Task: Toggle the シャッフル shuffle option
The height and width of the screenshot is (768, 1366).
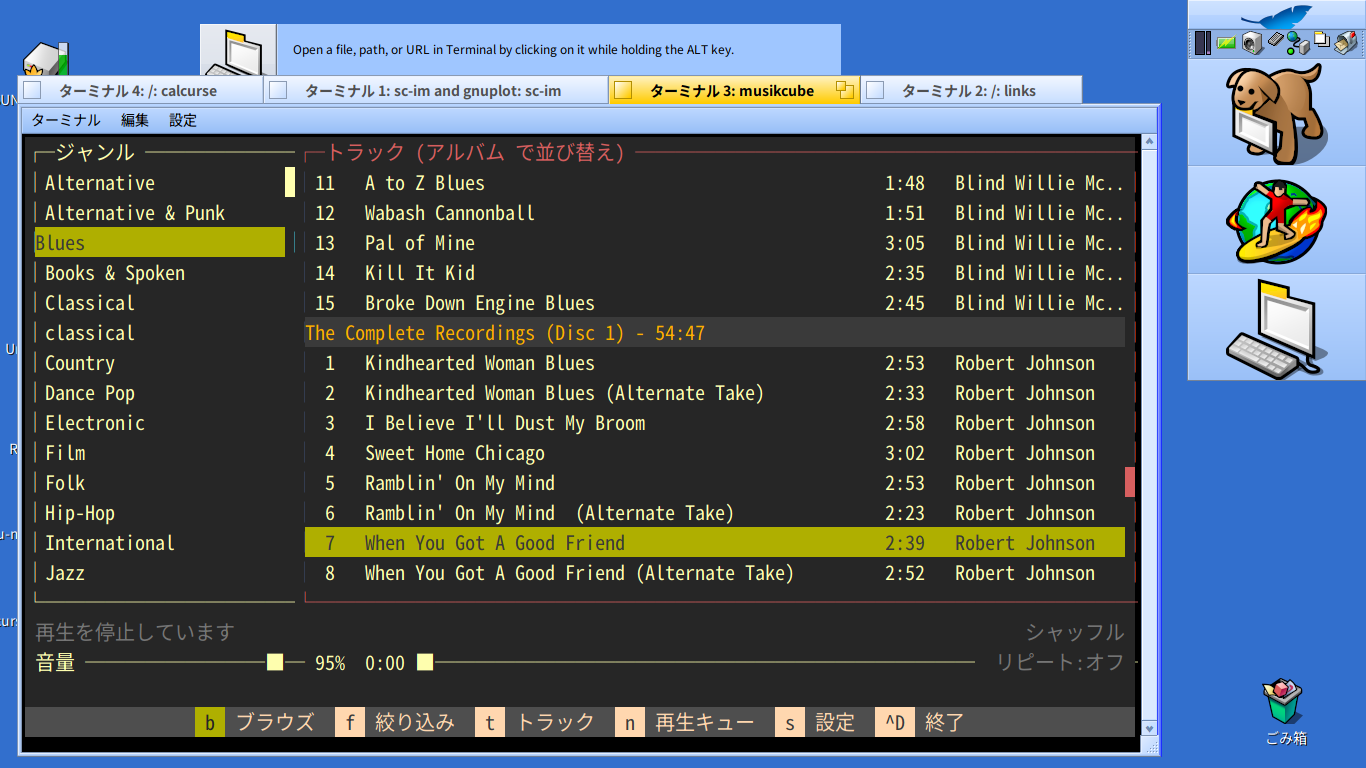Action: pyautogui.click(x=1074, y=632)
